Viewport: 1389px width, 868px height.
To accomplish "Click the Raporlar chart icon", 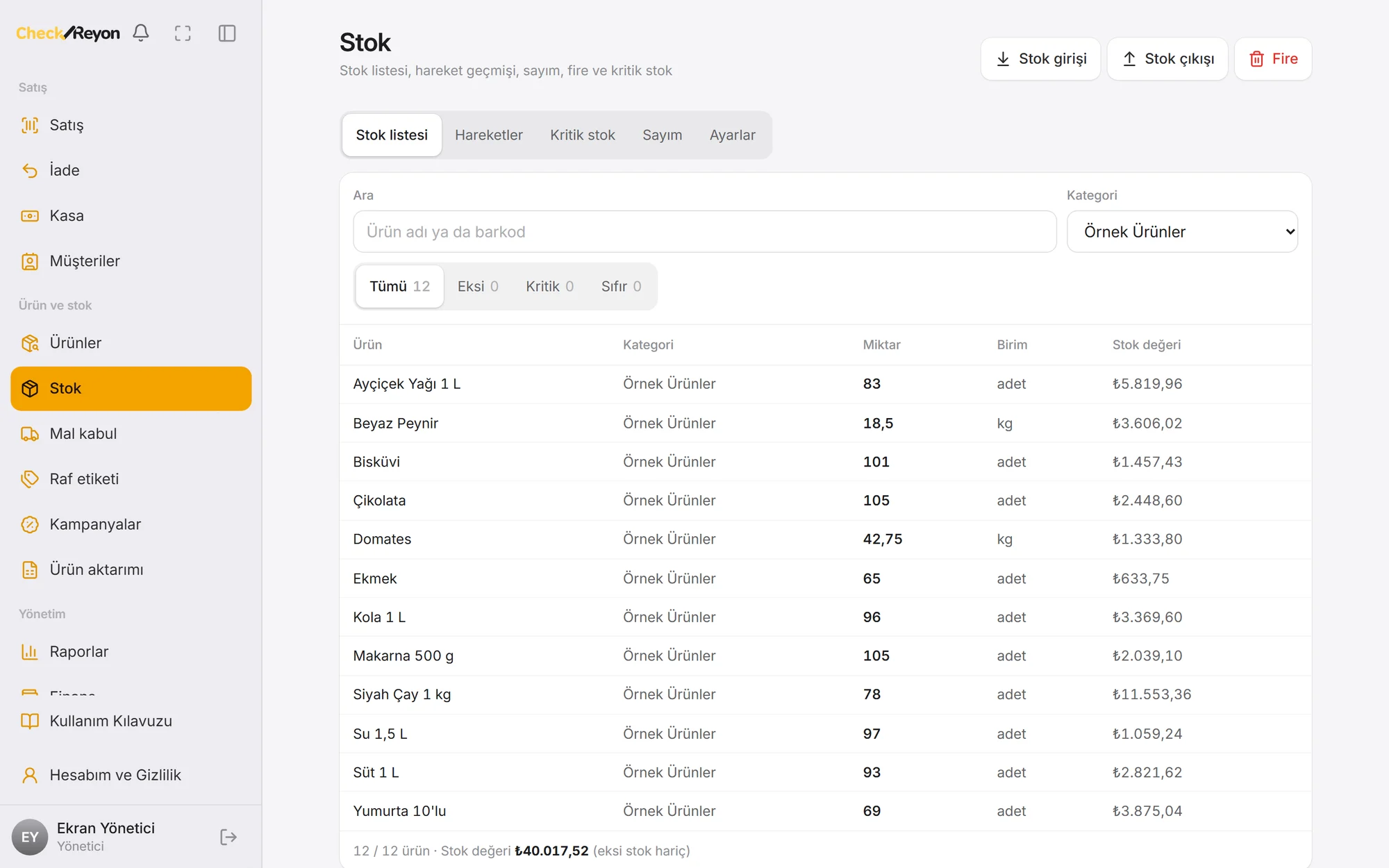I will (30, 652).
